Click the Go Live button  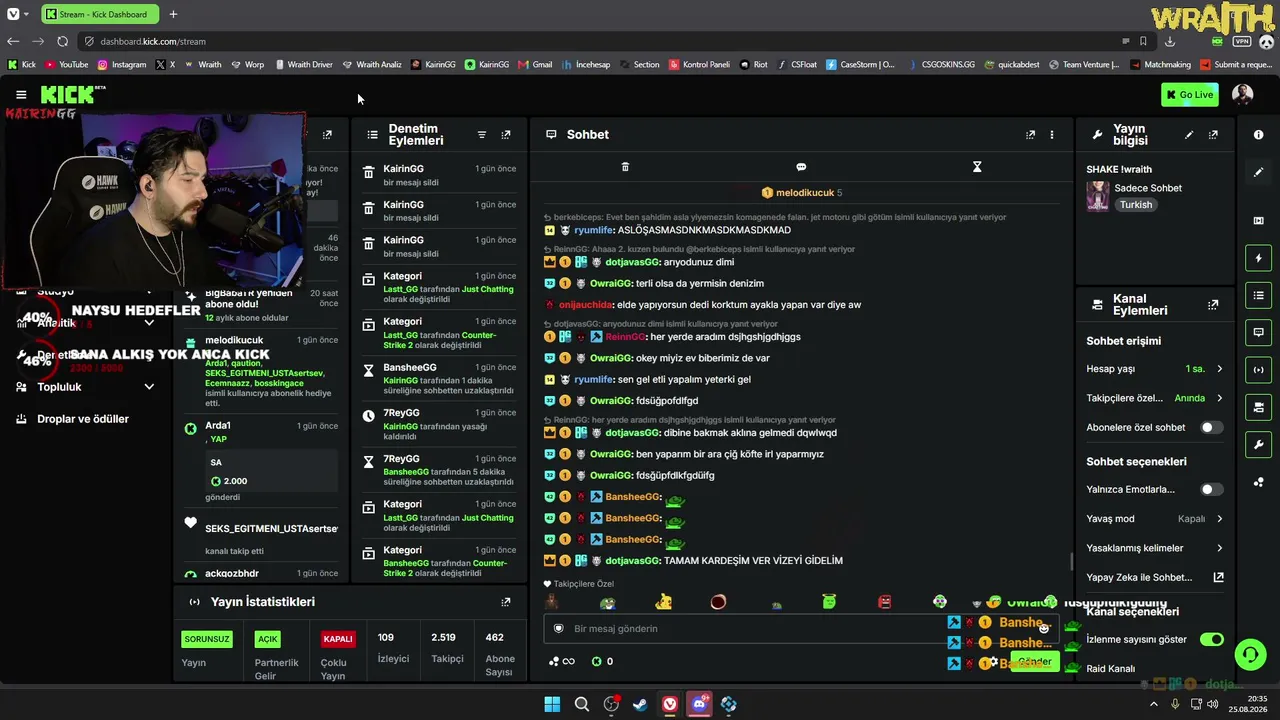[1190, 94]
